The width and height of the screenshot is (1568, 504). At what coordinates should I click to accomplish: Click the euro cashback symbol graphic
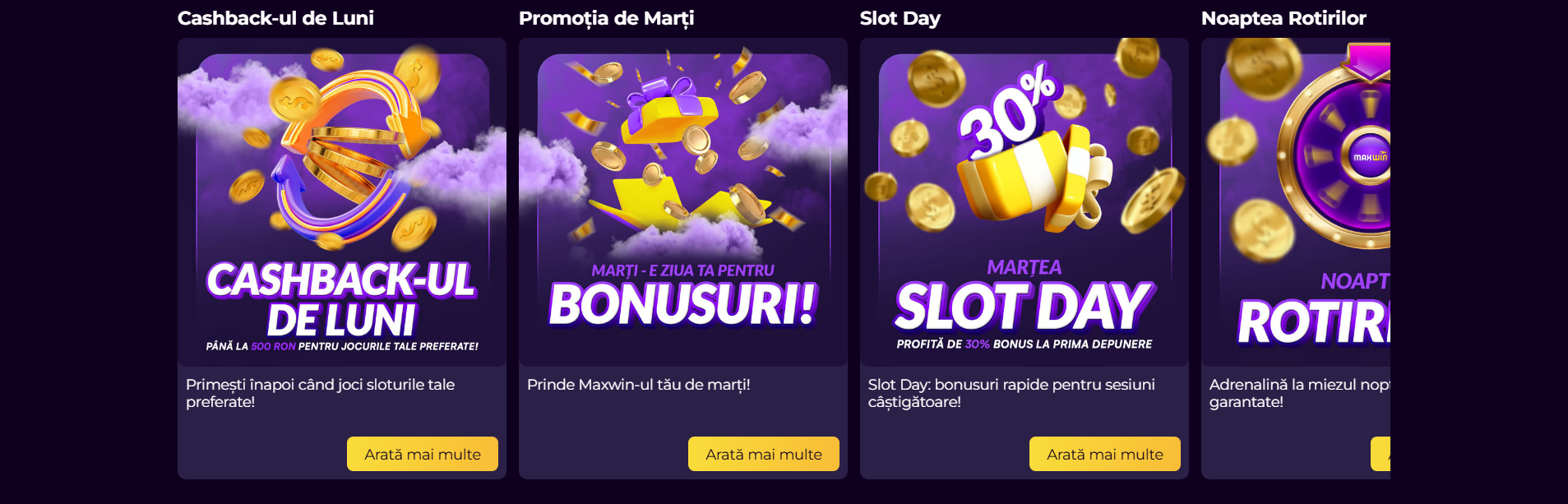point(345,156)
